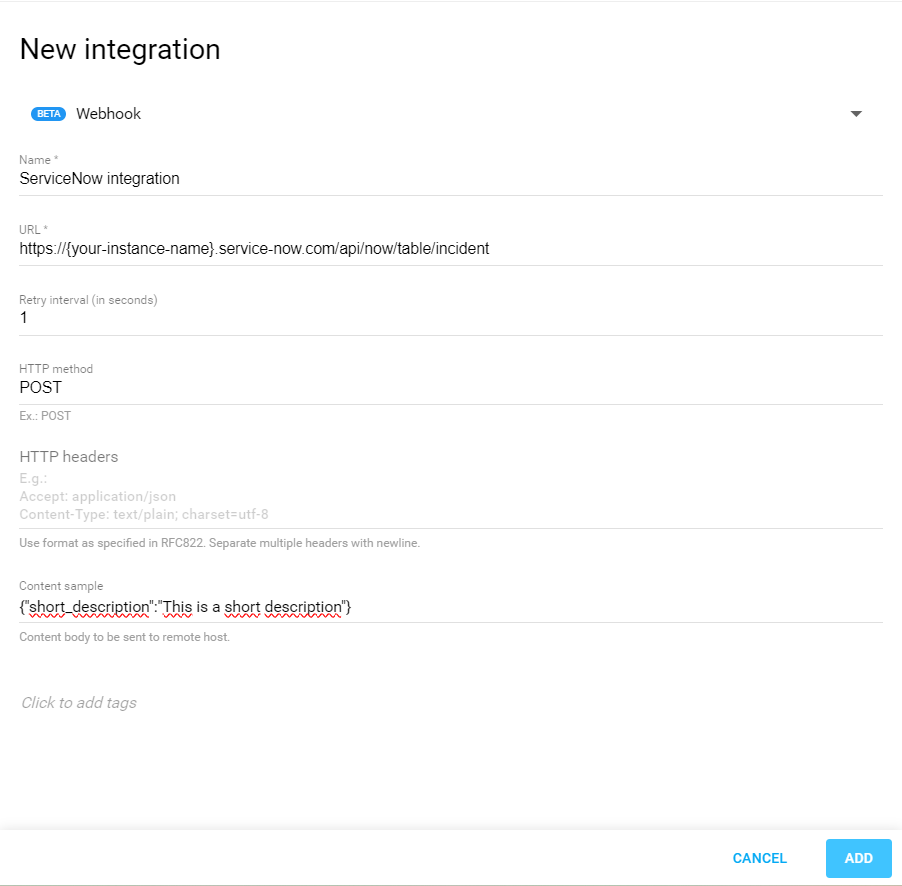Select the Webhook integration type field
The width and height of the screenshot is (902, 886).
440,114
